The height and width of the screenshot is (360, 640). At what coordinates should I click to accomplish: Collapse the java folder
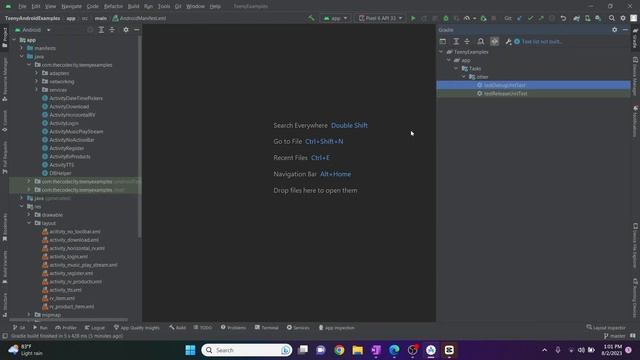[x=22, y=56]
